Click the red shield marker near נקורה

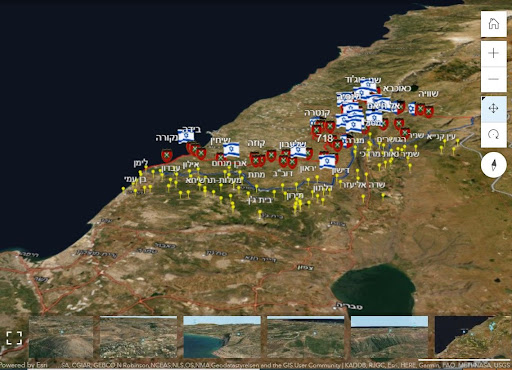tap(167, 155)
